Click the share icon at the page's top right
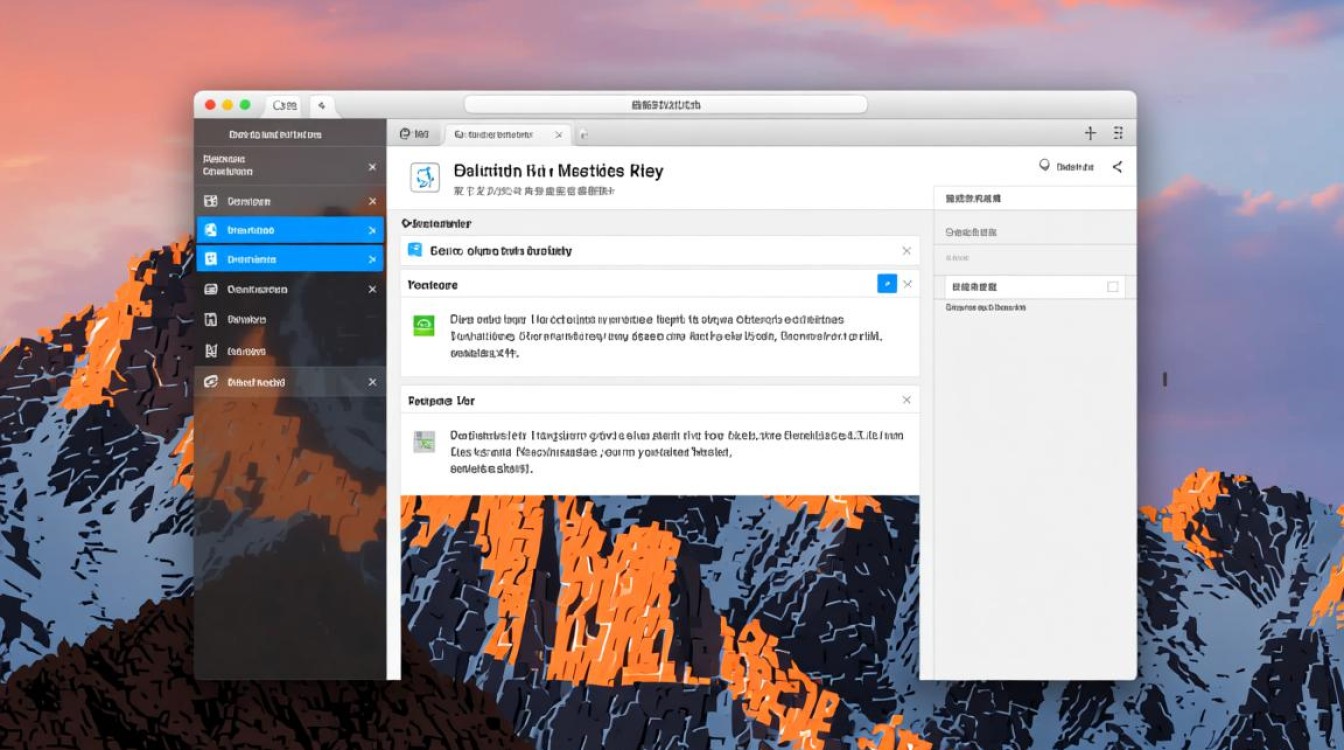 (1117, 167)
